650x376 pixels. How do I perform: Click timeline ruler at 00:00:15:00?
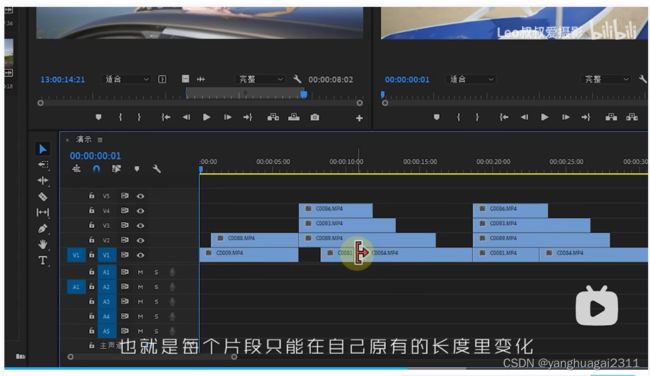pyautogui.click(x=420, y=162)
